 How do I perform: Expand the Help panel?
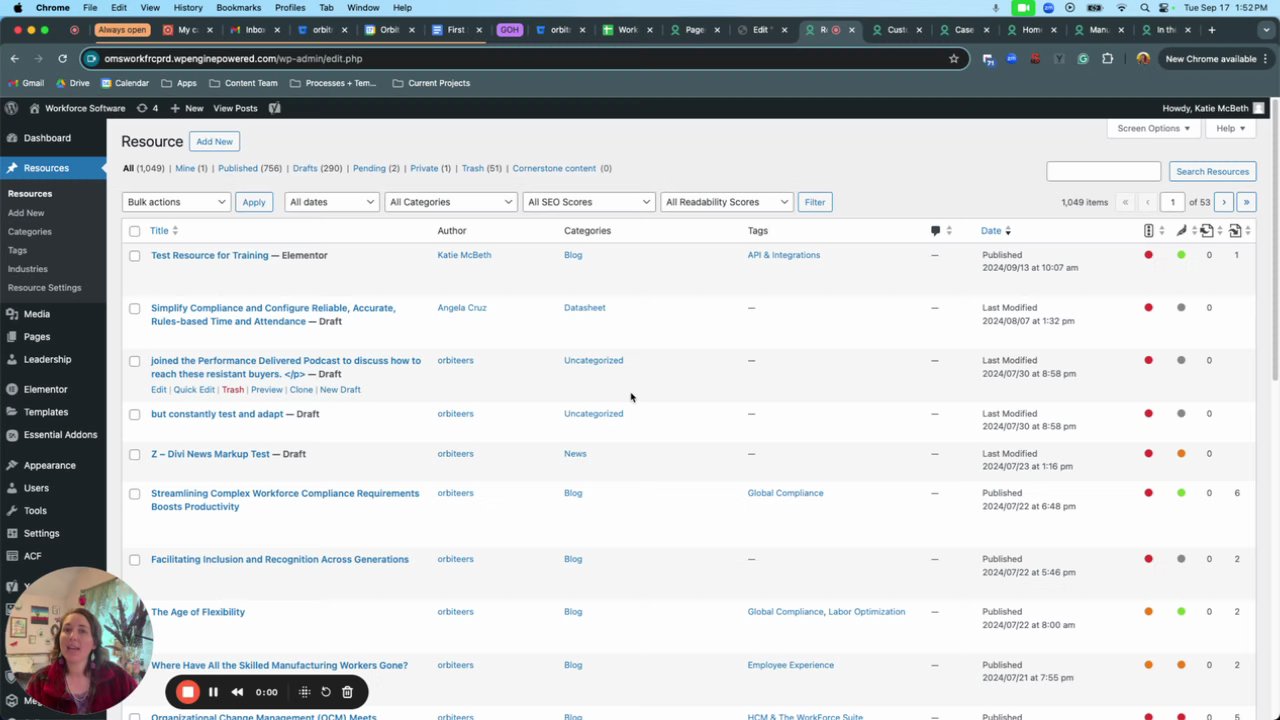pyautogui.click(x=1230, y=128)
